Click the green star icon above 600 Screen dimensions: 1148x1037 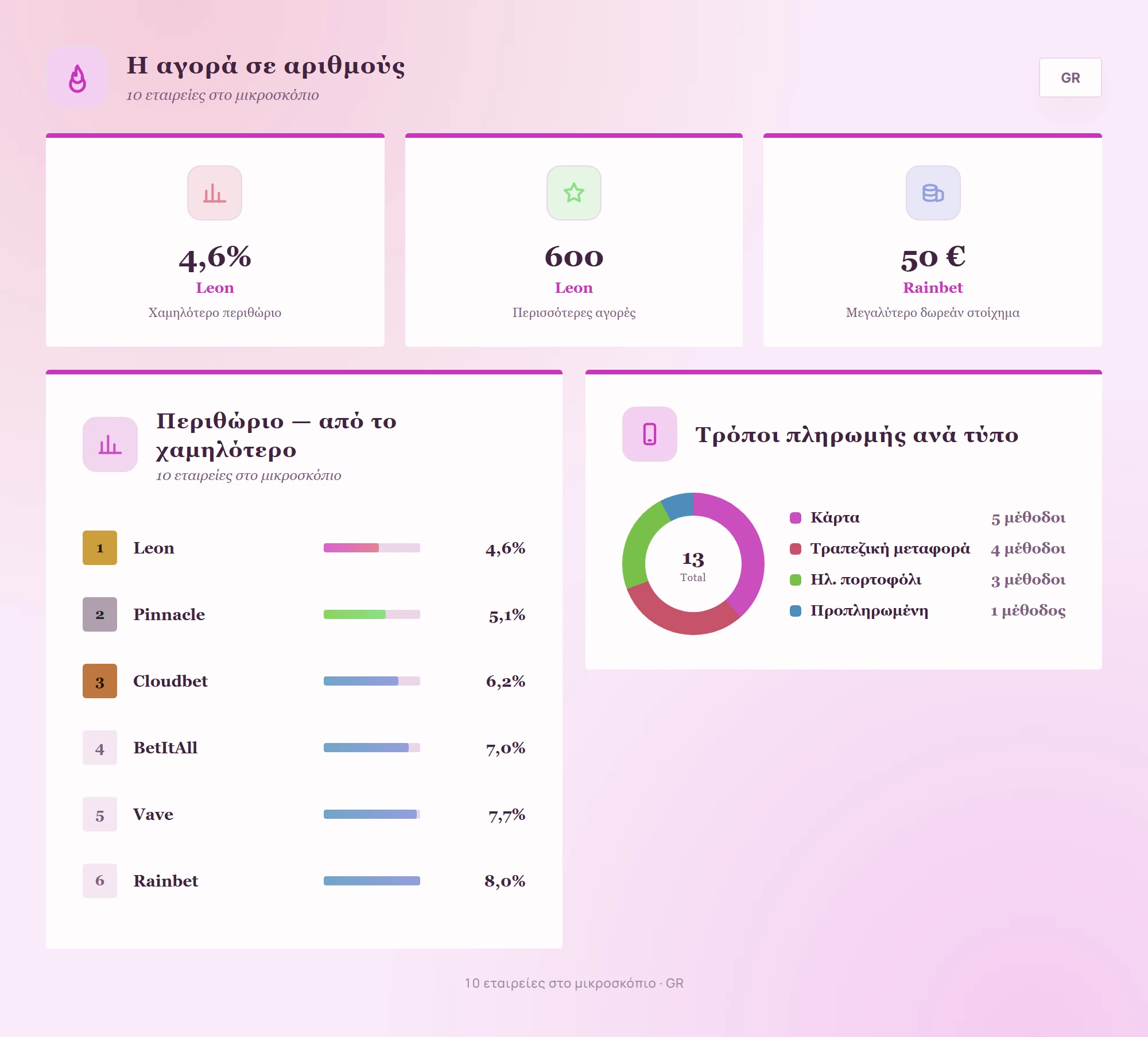pos(574,193)
